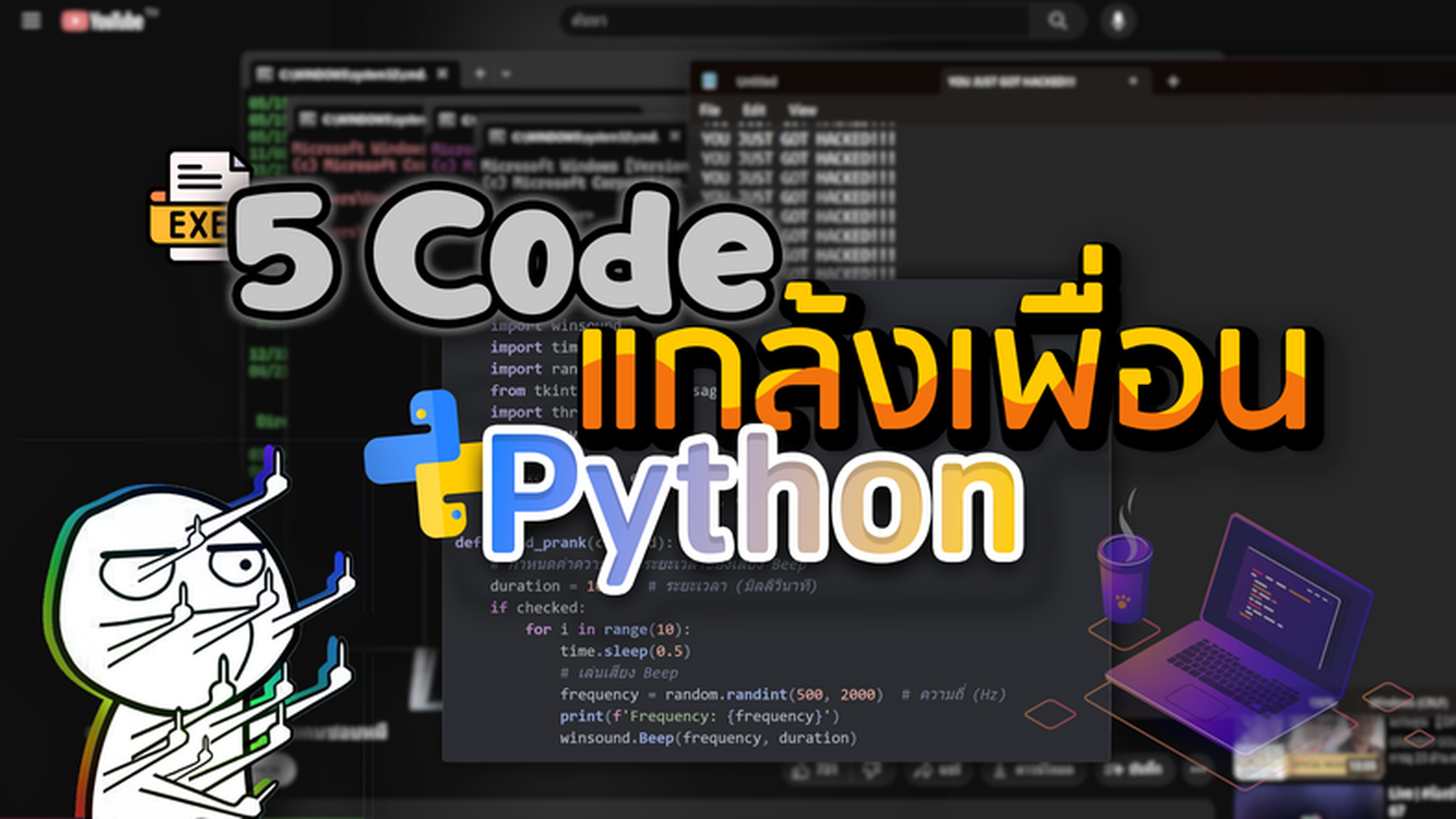Viewport: 1456px width, 819px height.
Task: Close the topmost-row cmd tab in back terminal
Action: click(x=443, y=74)
